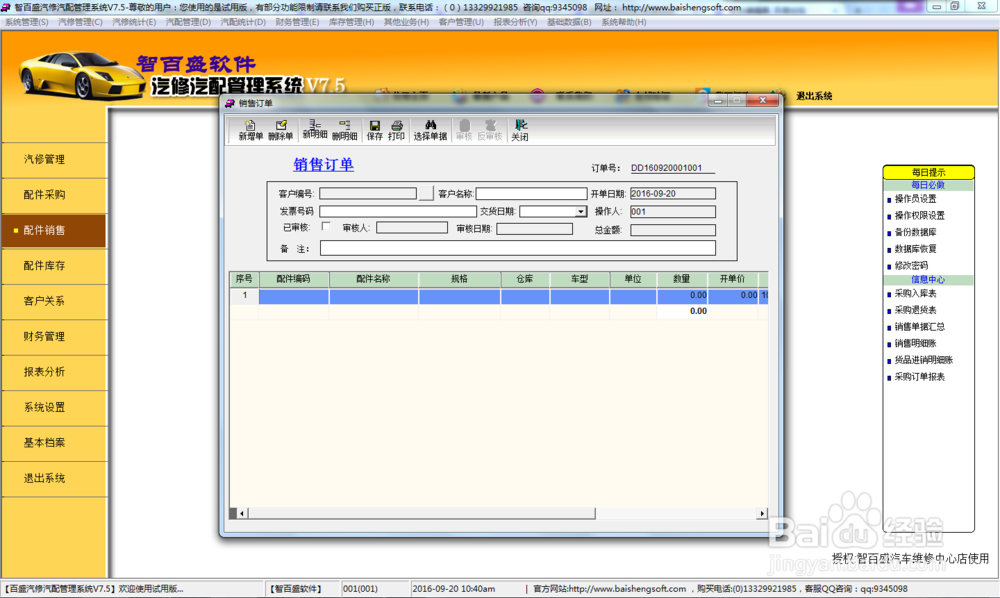Screen dimensions: 1000x598
Task: Select 配件库存 in the left sidebar
Action: [54, 266]
